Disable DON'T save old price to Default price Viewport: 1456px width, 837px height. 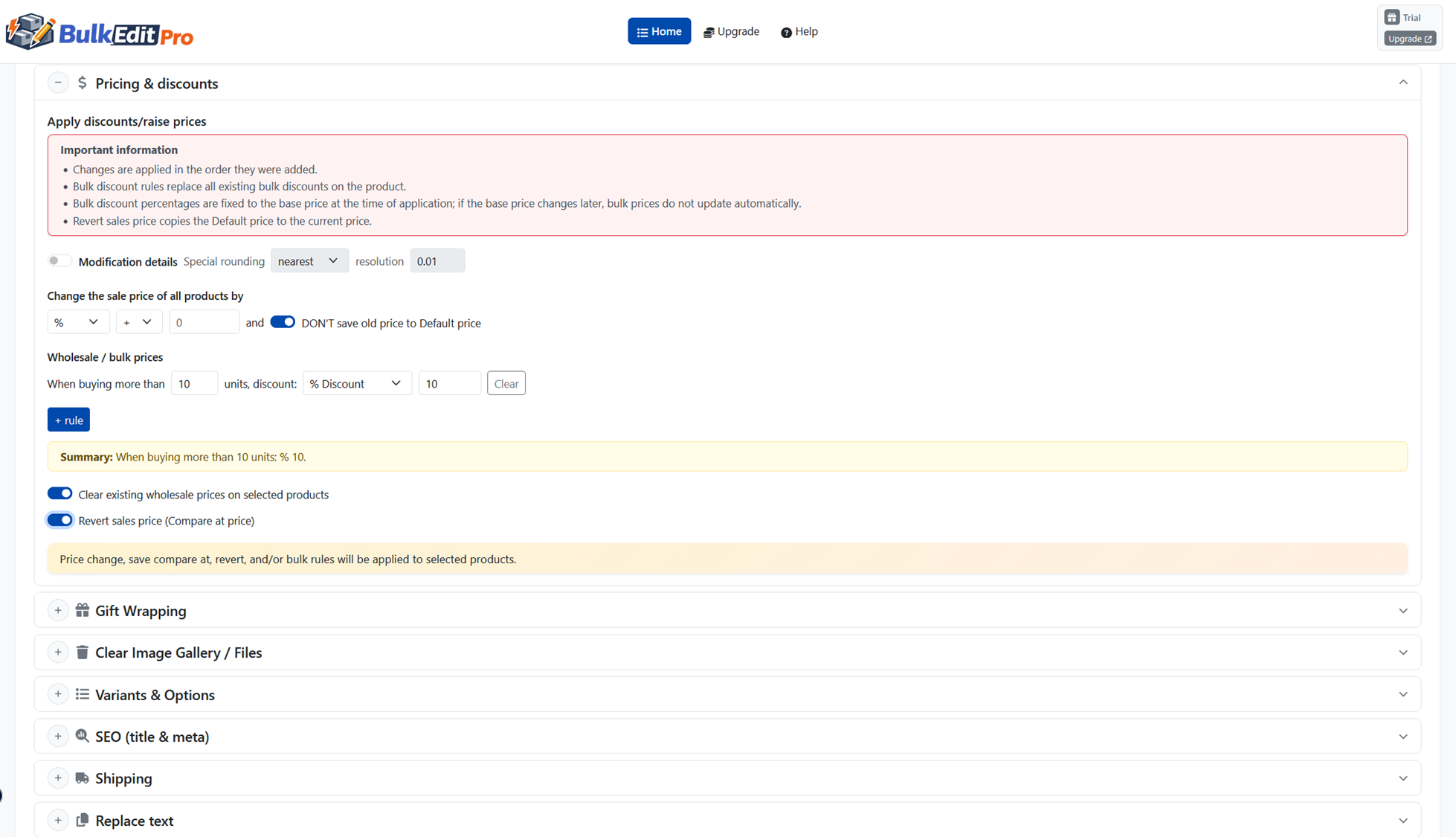[283, 321]
